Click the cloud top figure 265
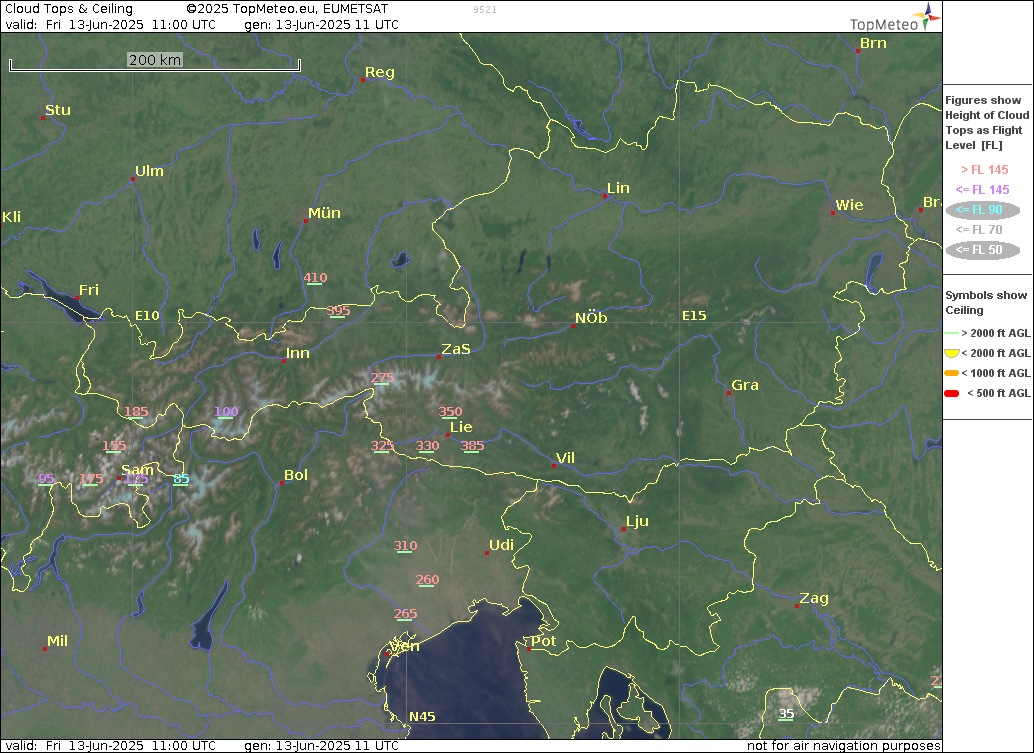This screenshot has width=1034, height=753. pyautogui.click(x=406, y=613)
